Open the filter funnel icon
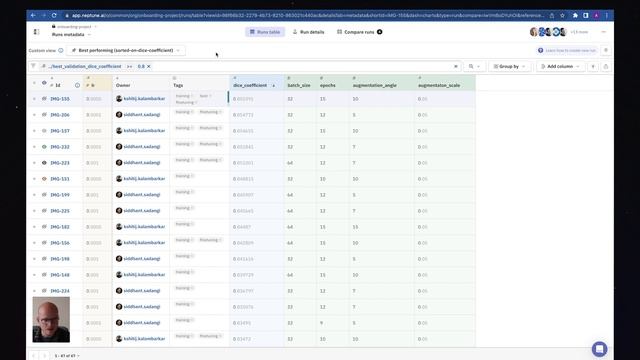This screenshot has height=360, width=640. 33,66
